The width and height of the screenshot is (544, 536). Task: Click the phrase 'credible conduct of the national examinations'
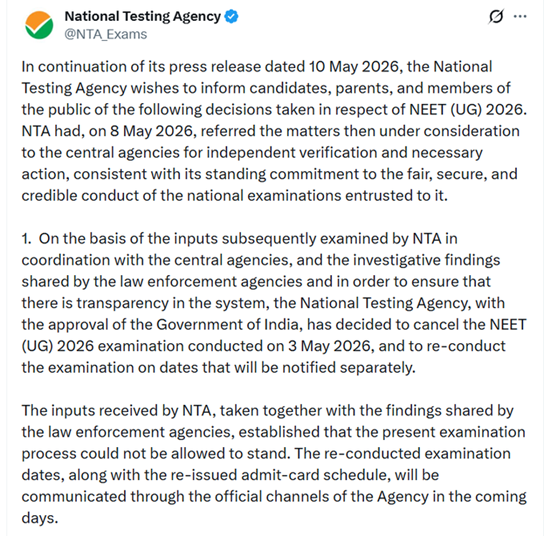181,196
